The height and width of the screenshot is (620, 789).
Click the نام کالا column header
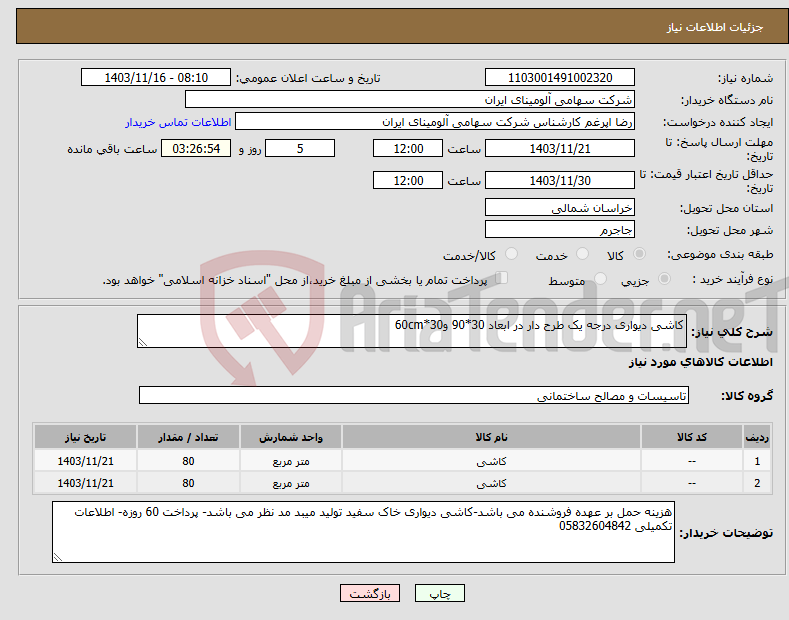[x=491, y=437]
